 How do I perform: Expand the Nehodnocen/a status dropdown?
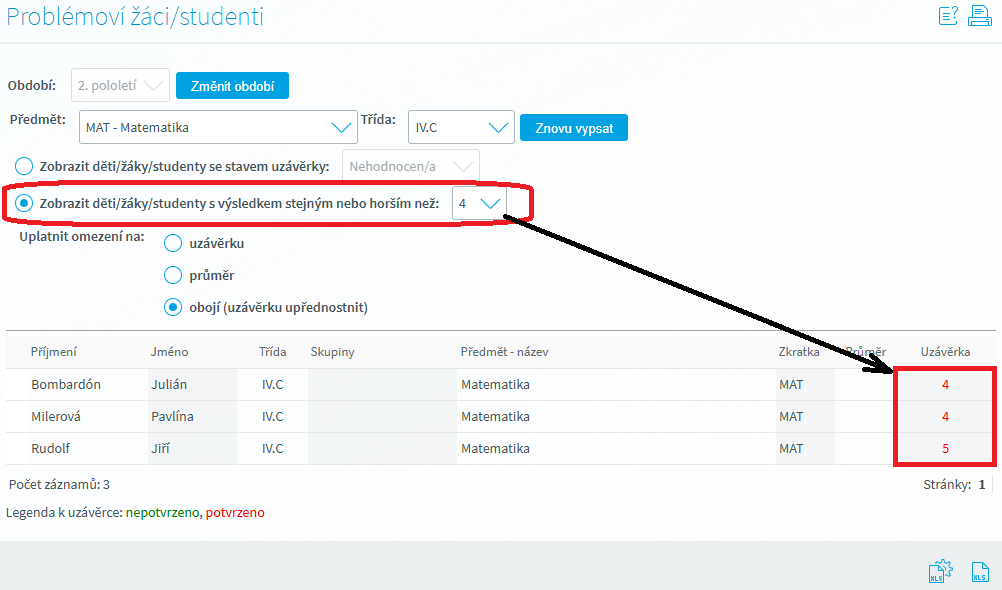point(410,166)
